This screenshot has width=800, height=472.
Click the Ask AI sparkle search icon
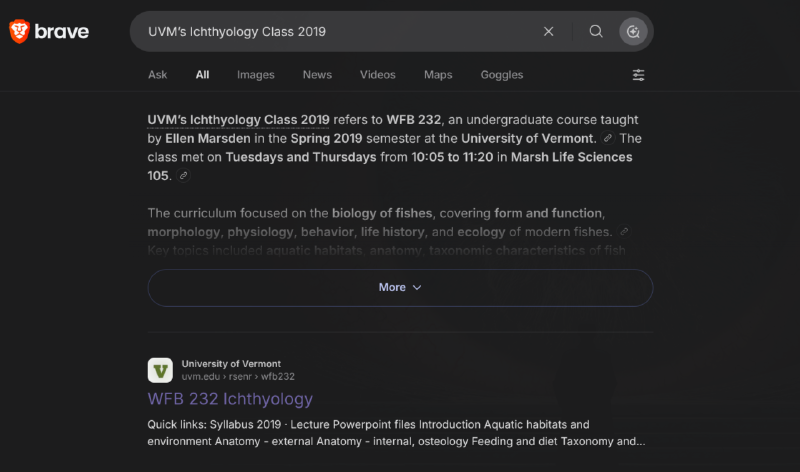pos(633,32)
